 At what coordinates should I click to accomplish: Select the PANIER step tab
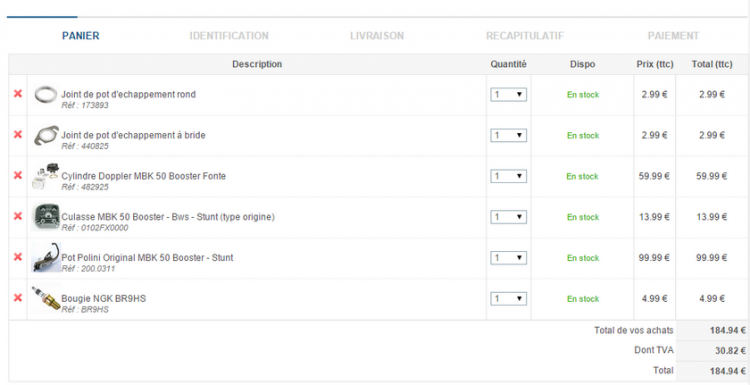point(81,36)
